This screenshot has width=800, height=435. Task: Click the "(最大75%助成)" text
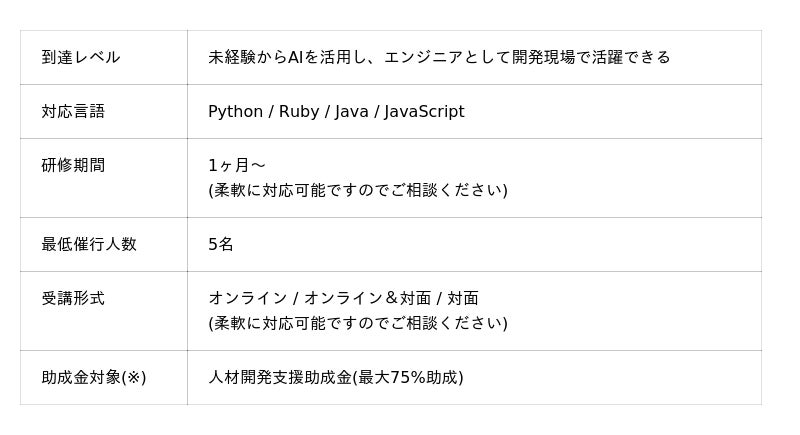pyautogui.click(x=409, y=377)
